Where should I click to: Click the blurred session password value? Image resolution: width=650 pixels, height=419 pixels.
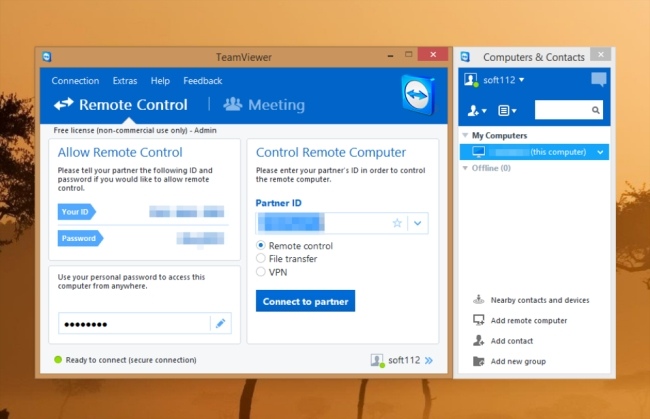tap(200, 238)
